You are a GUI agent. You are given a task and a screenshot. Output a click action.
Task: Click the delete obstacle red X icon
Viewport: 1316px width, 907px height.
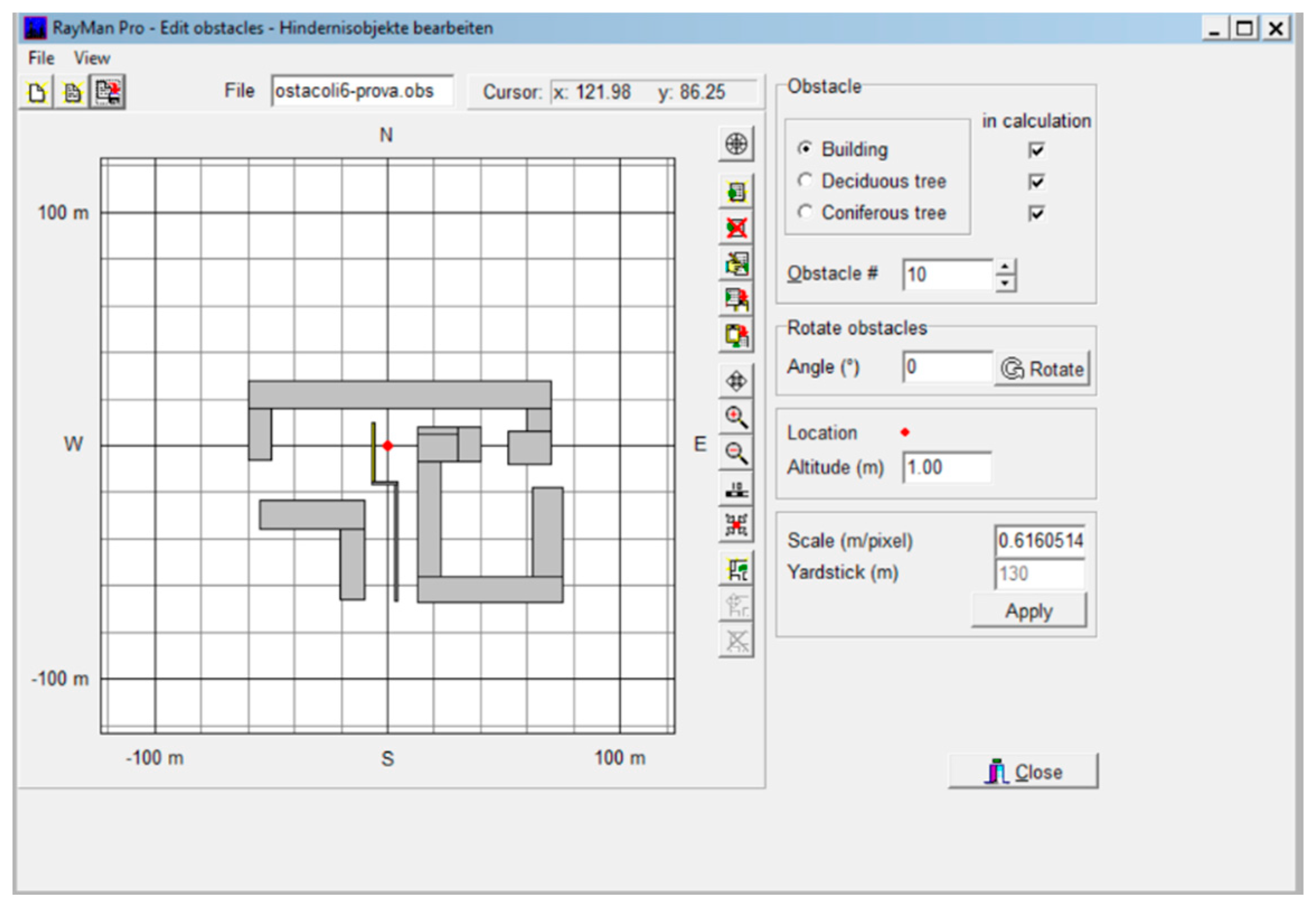[736, 228]
